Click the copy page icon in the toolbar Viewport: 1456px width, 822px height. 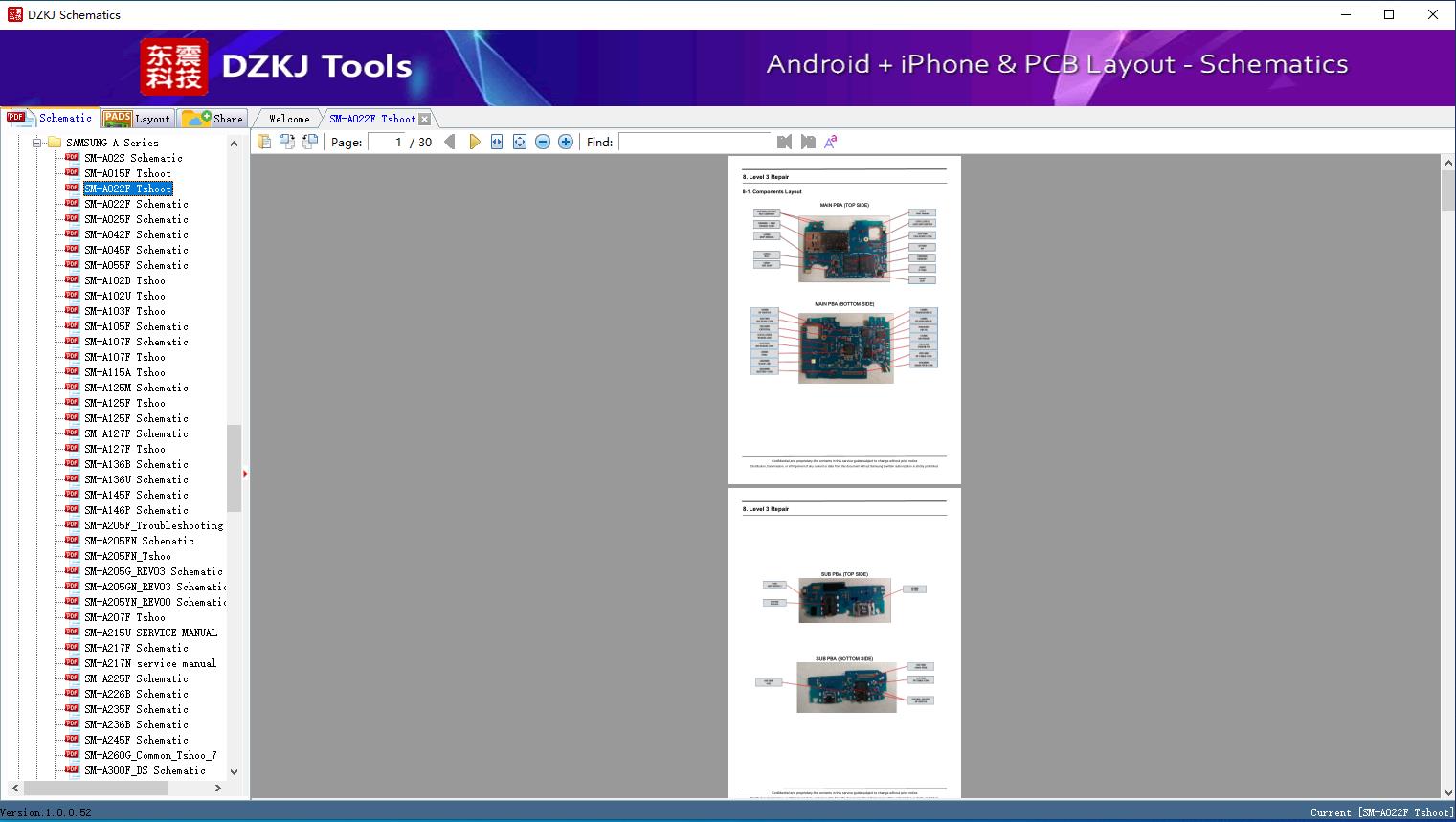264,142
